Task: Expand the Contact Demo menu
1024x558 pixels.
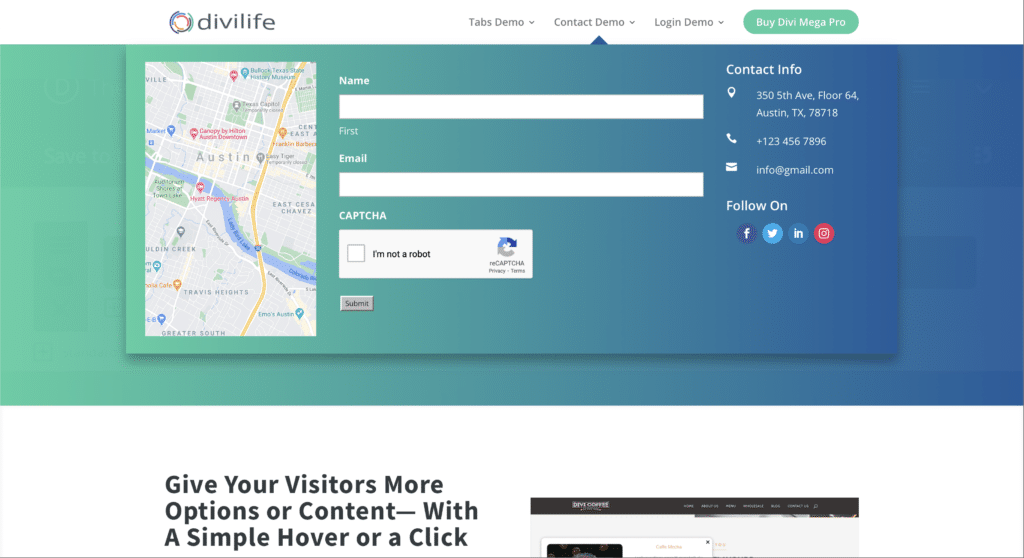Action: pos(594,22)
